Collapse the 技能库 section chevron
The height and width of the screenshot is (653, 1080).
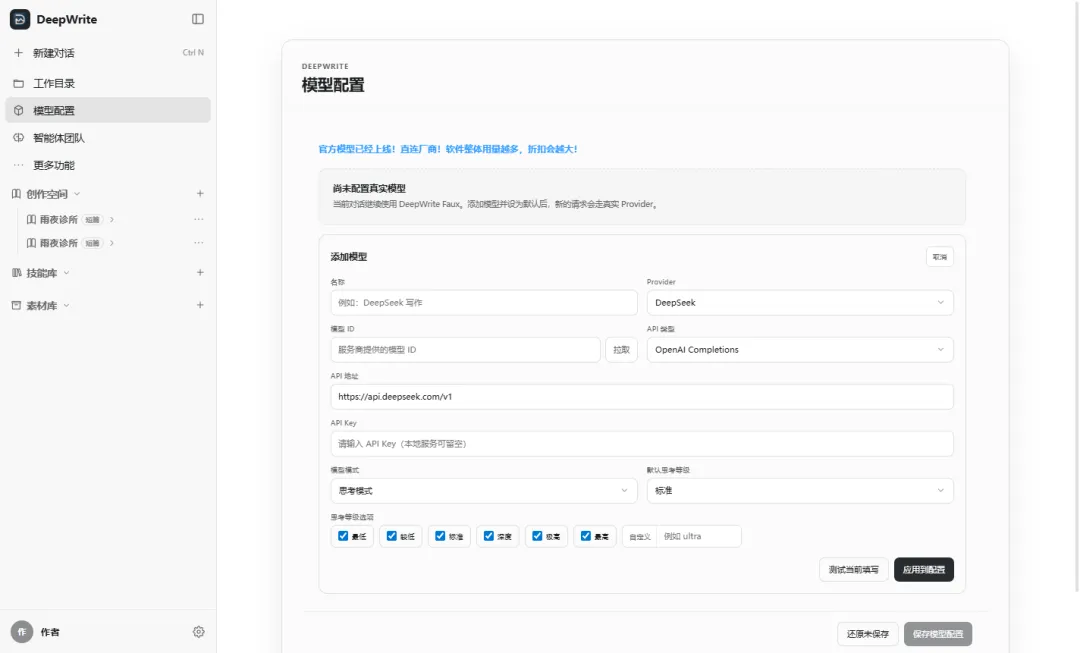coord(66,273)
